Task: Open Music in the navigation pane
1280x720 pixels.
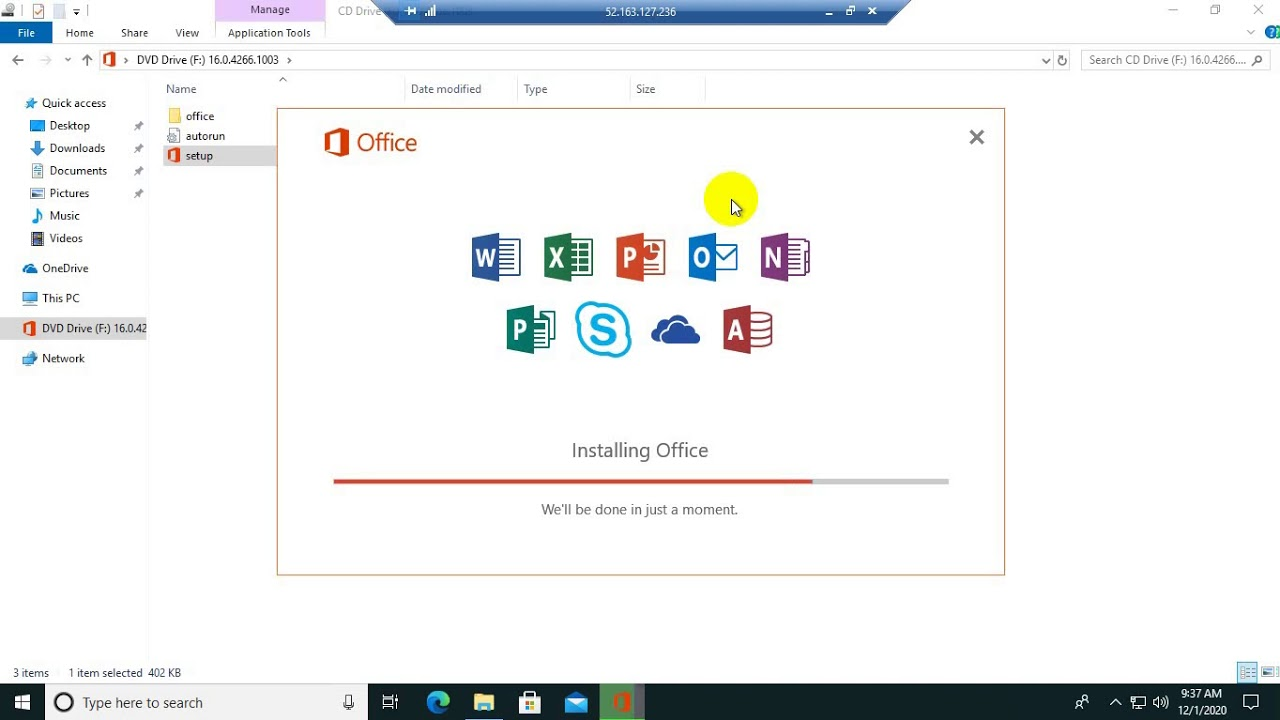Action: point(54,216)
